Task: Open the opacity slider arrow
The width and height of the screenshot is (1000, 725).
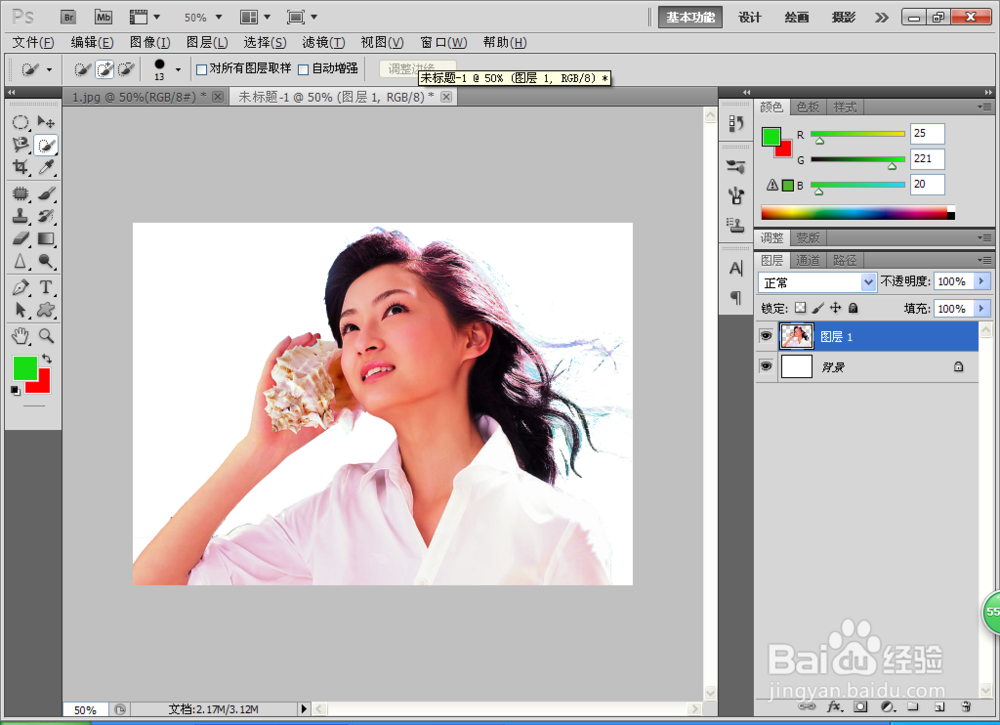Action: click(982, 281)
